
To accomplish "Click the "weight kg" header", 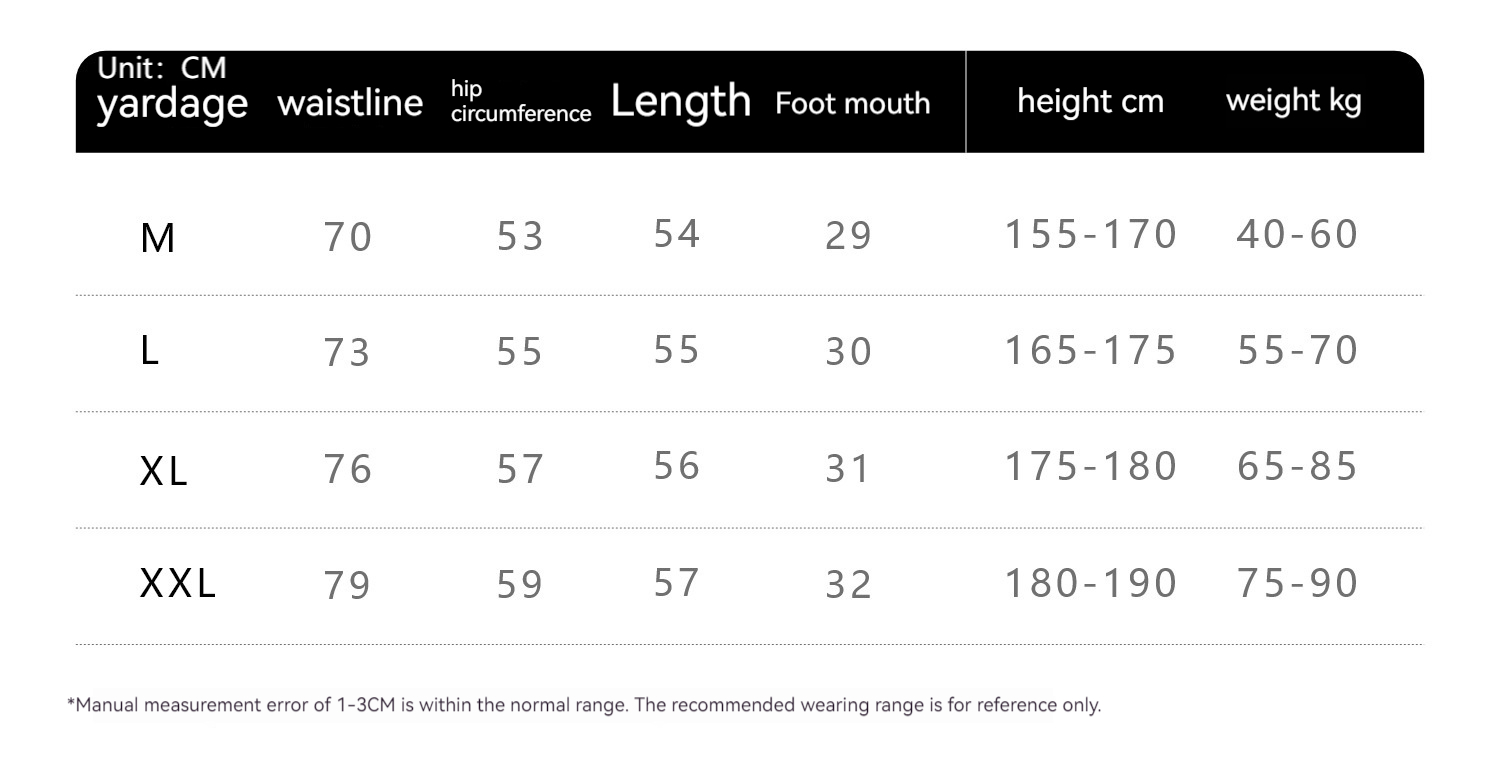I will (1293, 100).
